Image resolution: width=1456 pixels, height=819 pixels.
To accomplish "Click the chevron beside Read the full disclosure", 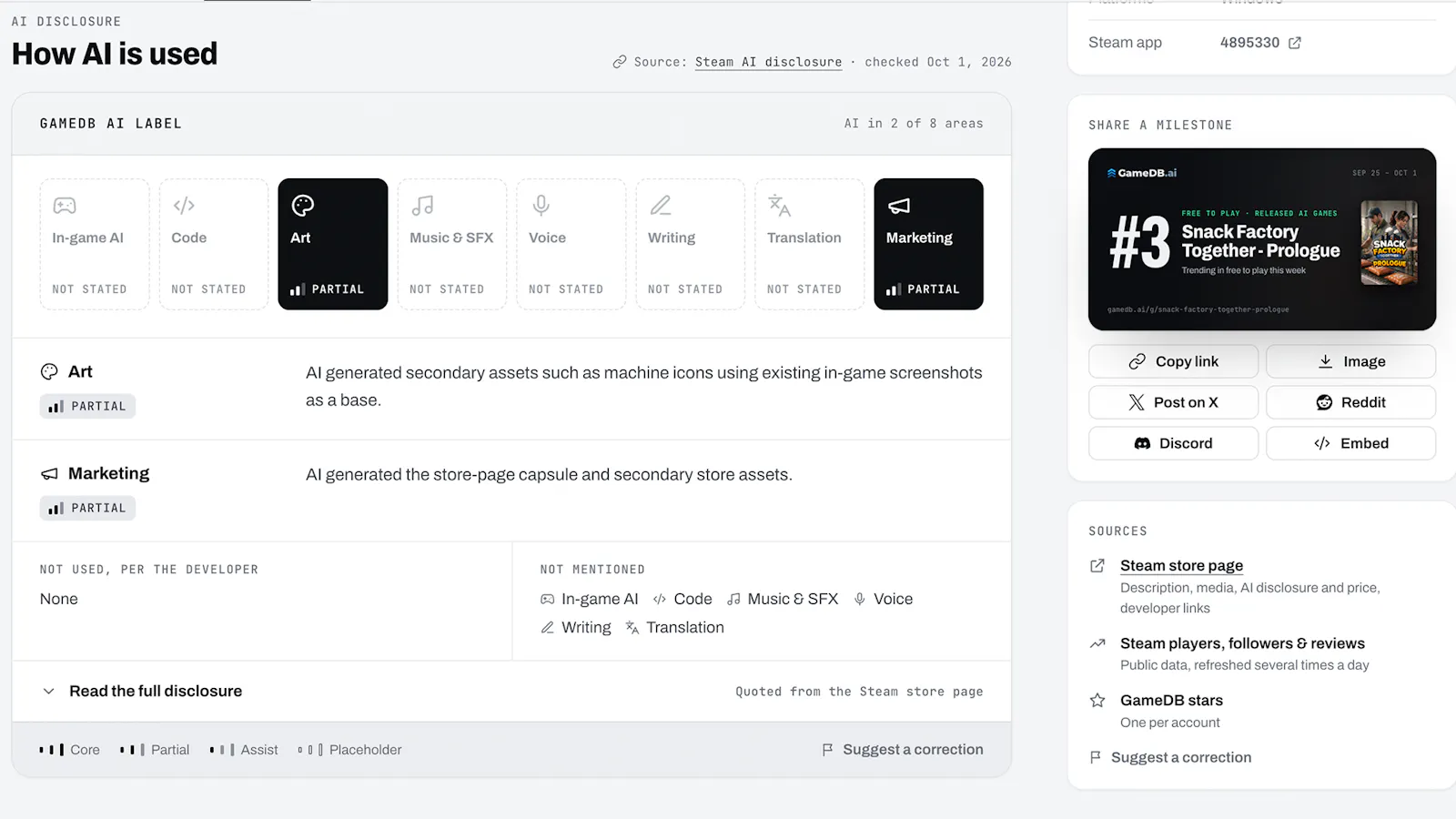I will (x=49, y=692).
